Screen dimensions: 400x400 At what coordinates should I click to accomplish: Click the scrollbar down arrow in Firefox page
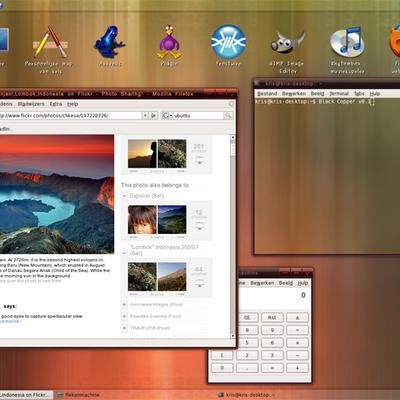[233, 336]
